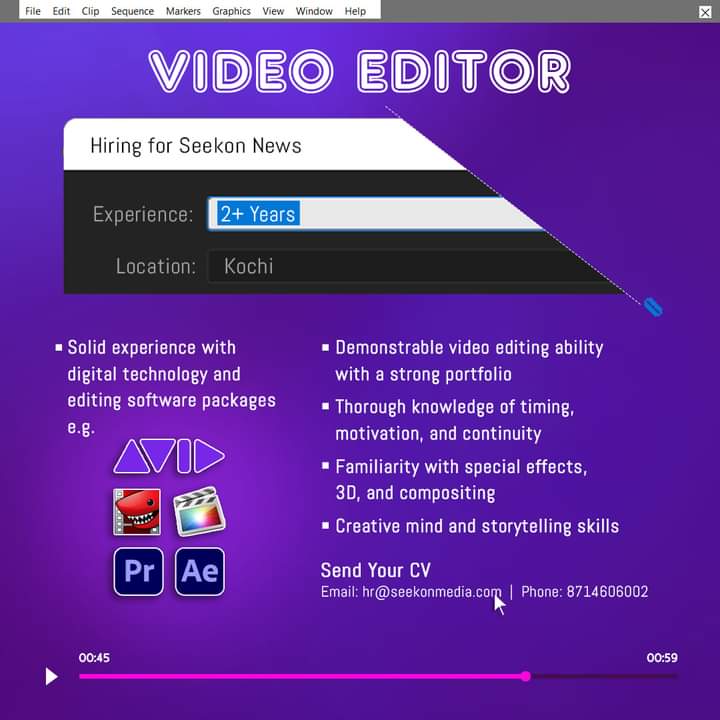Open the Window menu
Screen dimensions: 720x720
[x=314, y=11]
